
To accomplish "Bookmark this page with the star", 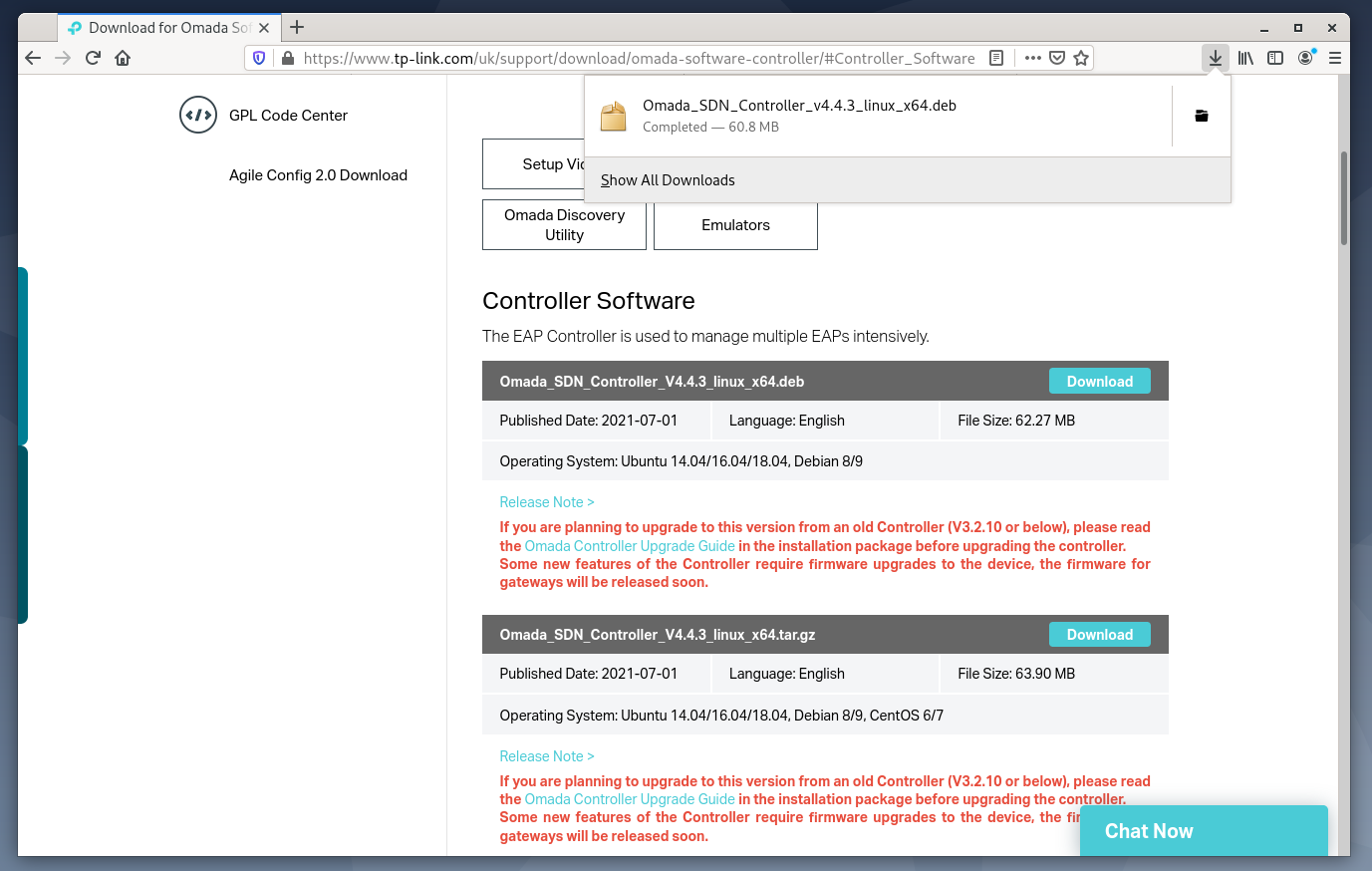I will tap(1081, 58).
